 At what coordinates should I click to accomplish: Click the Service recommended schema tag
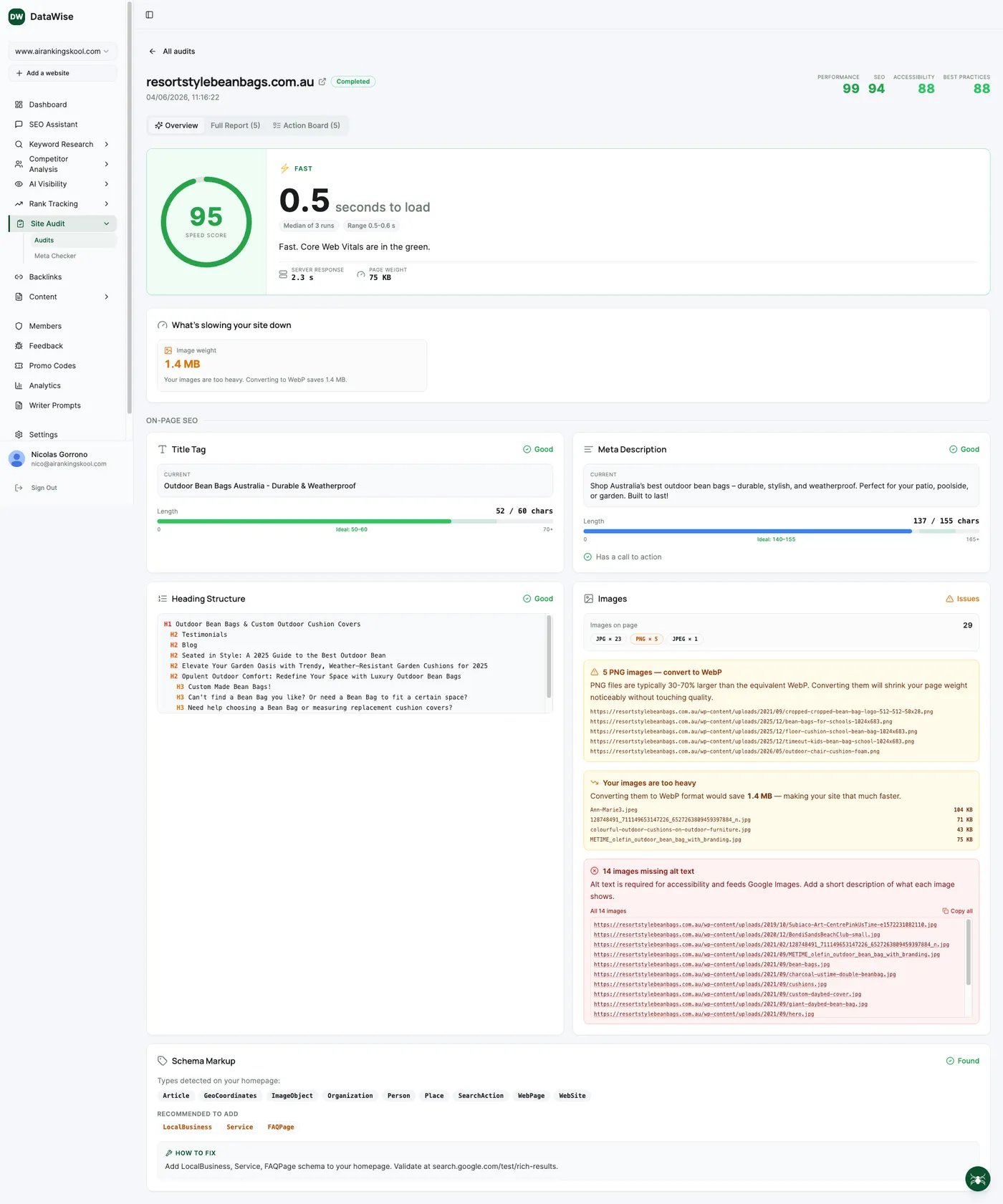[x=240, y=1127]
